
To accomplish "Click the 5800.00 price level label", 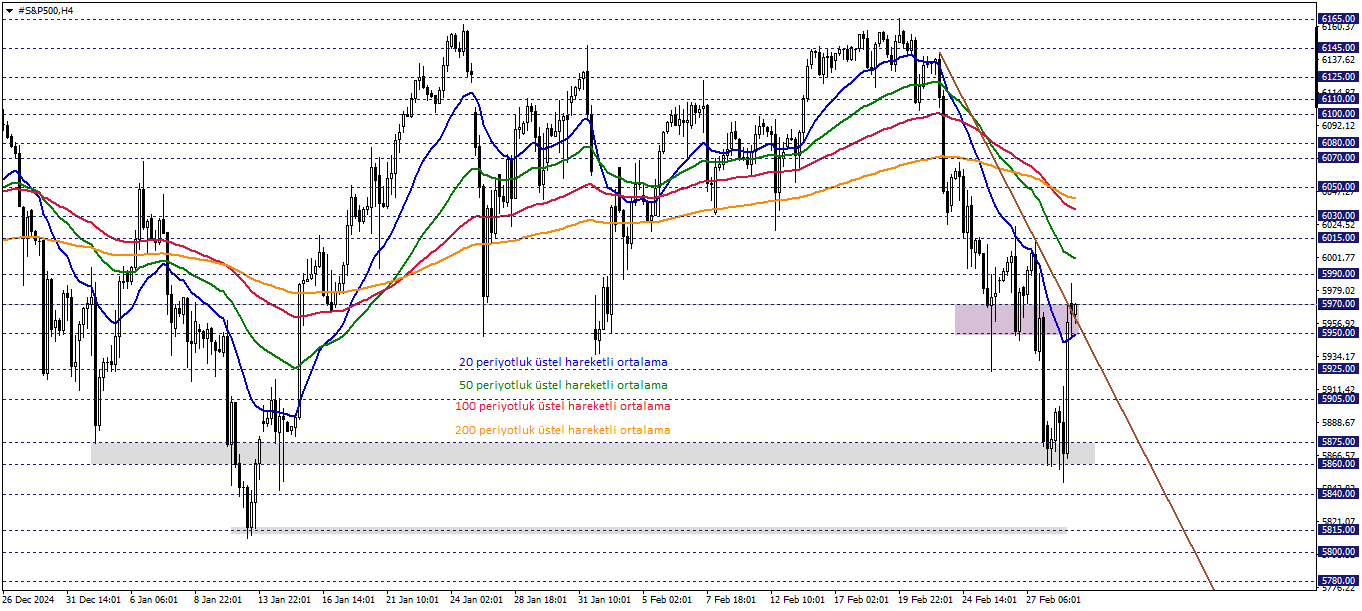I will (x=1338, y=551).
